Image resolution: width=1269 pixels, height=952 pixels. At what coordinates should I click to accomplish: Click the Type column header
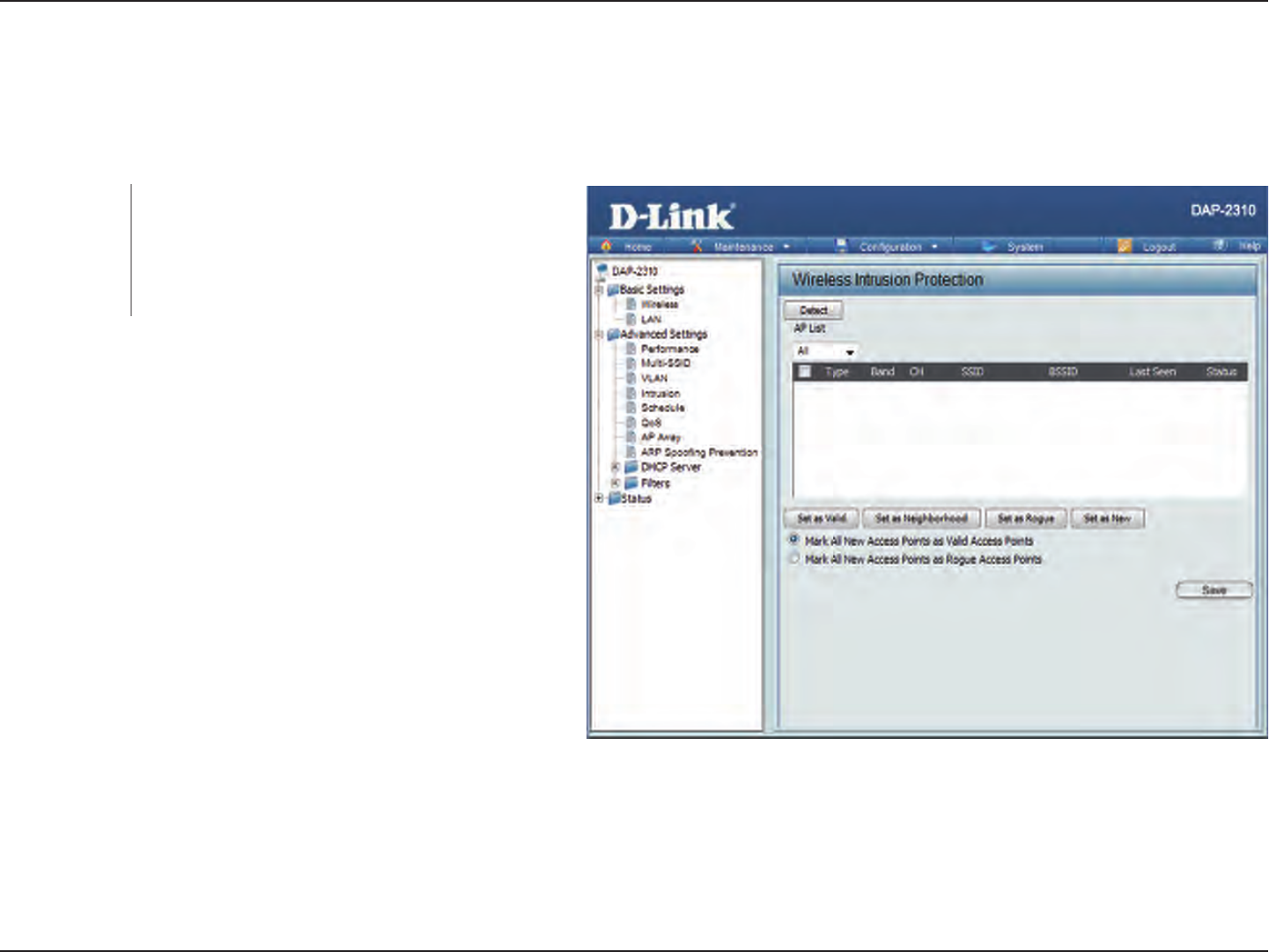click(x=837, y=372)
